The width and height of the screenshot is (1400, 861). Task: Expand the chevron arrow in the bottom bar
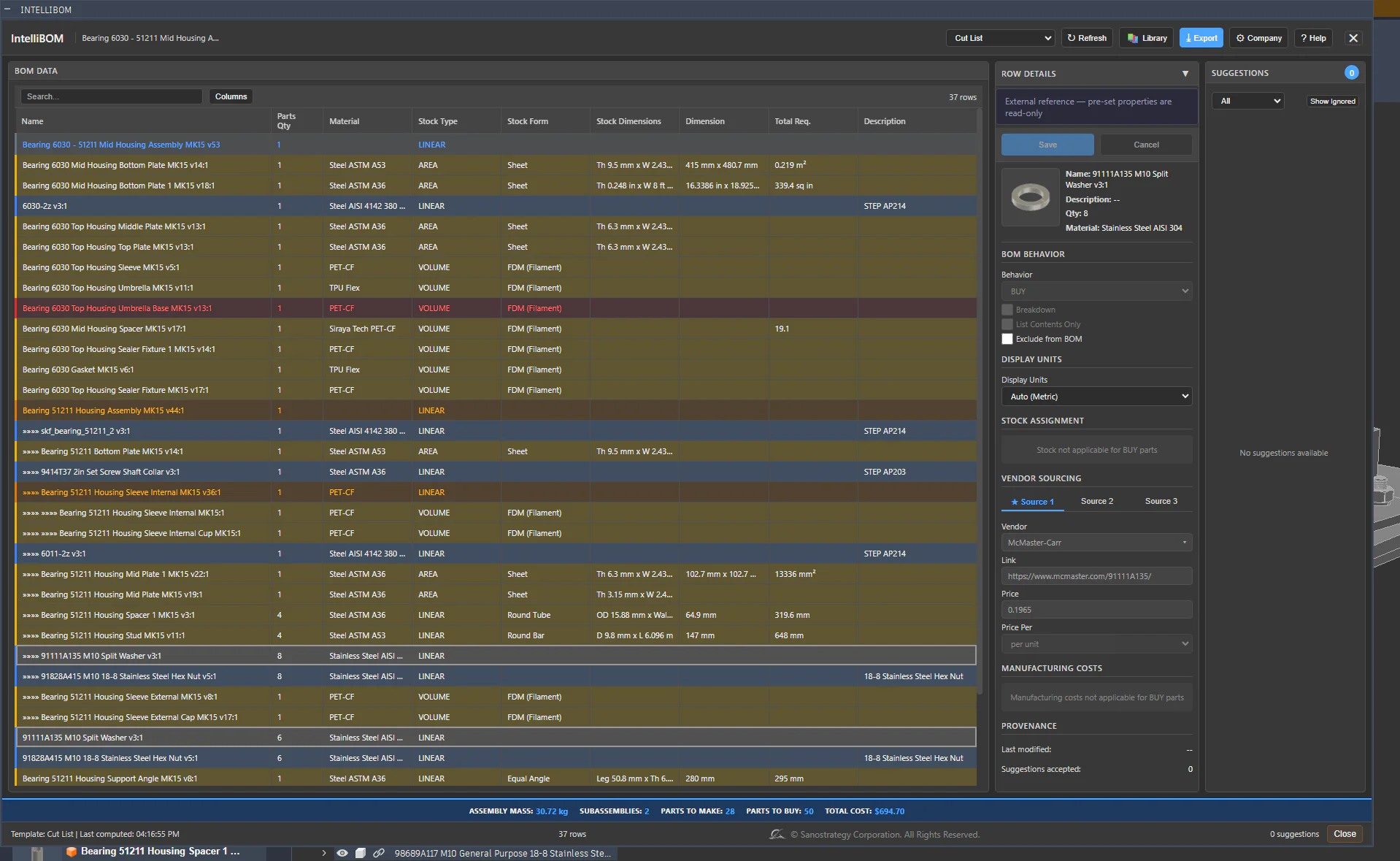[x=324, y=853]
